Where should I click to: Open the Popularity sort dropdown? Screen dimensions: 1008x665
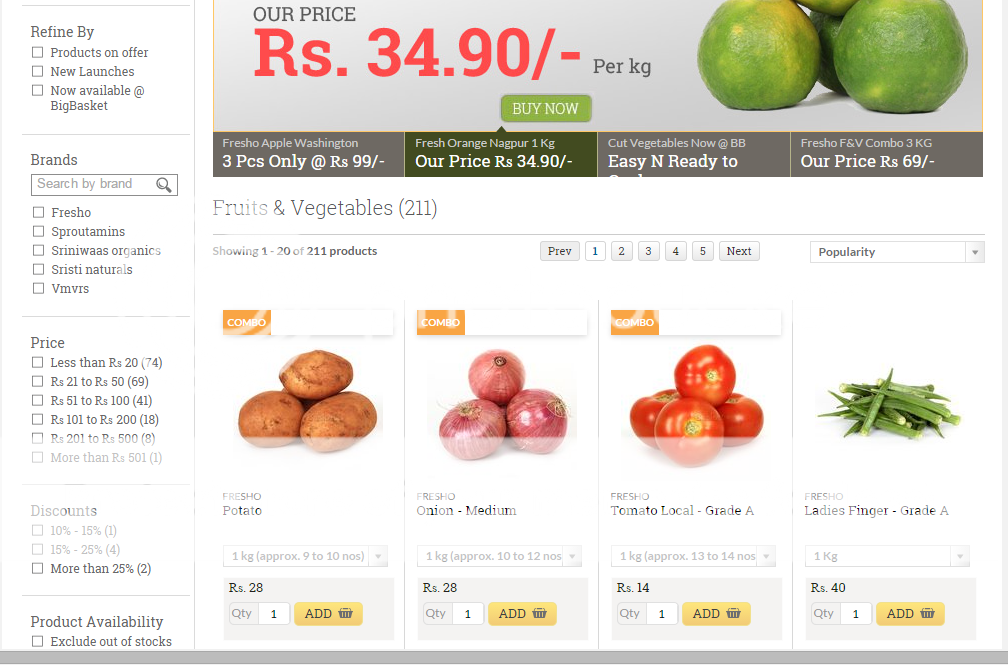[x=897, y=252]
